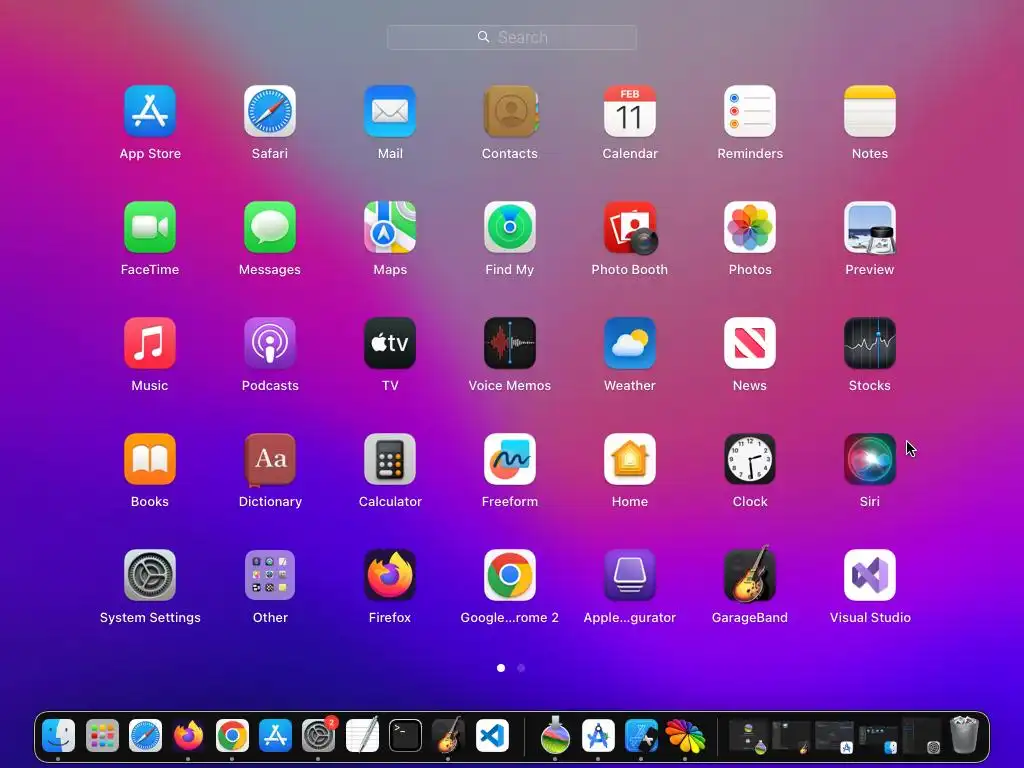Open the macOS installer in the Dock

click(x=555, y=735)
